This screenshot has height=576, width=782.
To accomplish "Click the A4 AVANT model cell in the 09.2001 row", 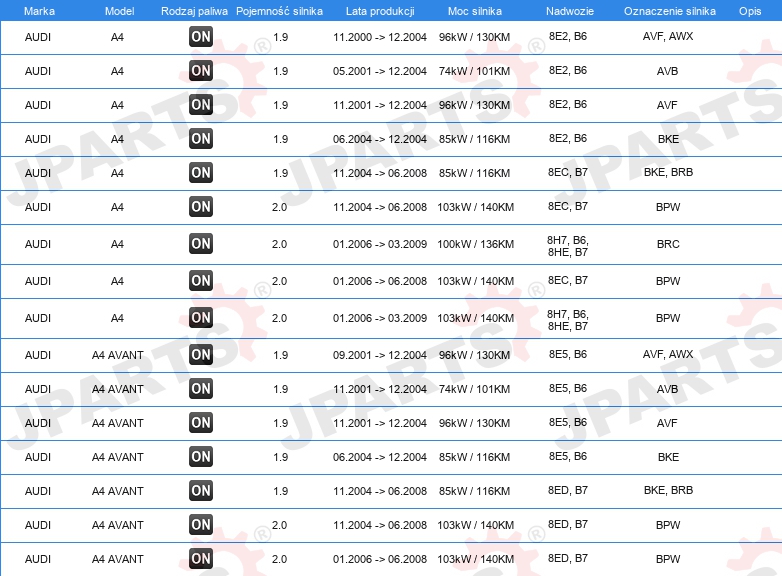I will tap(118, 355).
